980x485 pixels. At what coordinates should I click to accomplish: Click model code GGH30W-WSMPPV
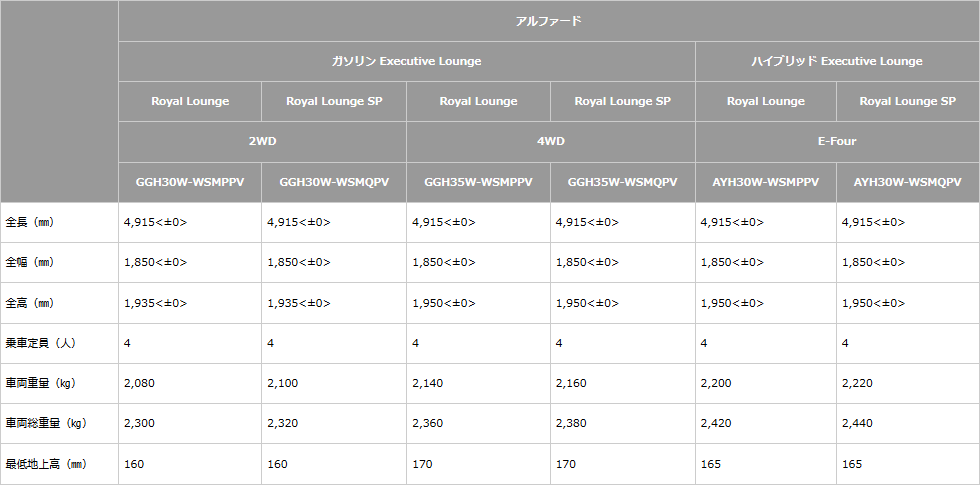tap(190, 182)
